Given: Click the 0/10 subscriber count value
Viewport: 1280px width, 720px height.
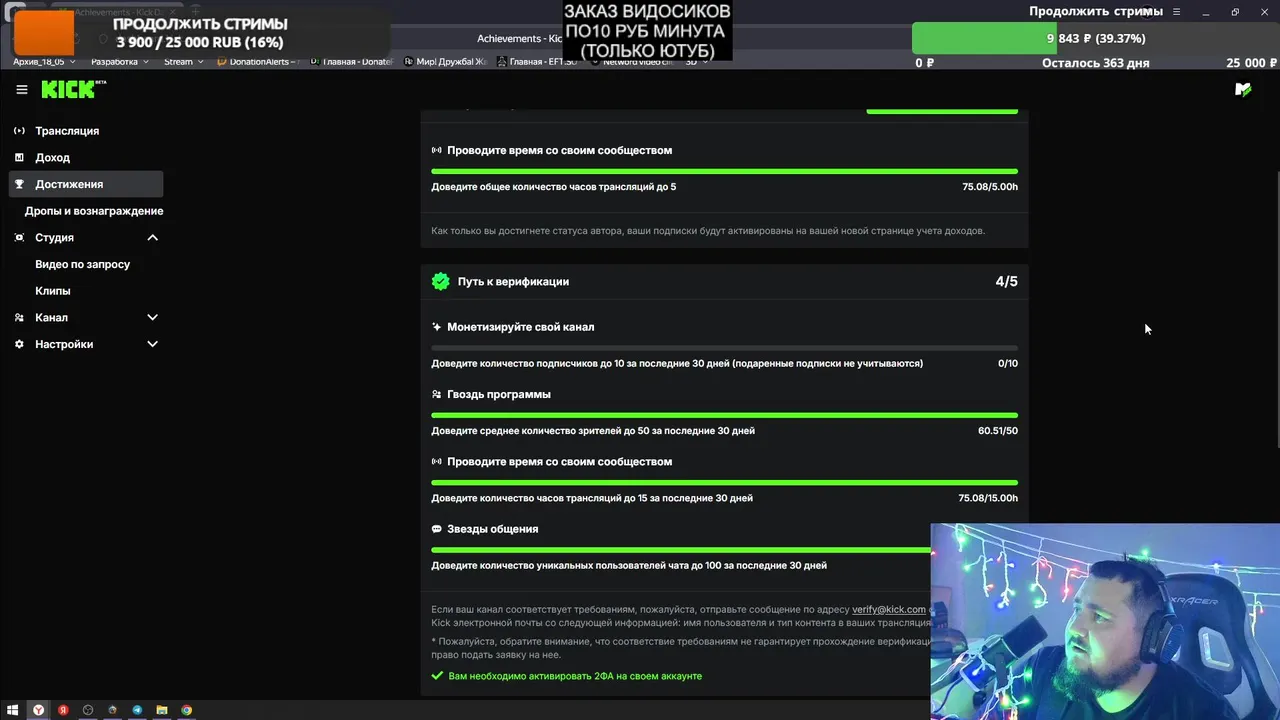Looking at the screenshot, I should click(x=1007, y=364).
